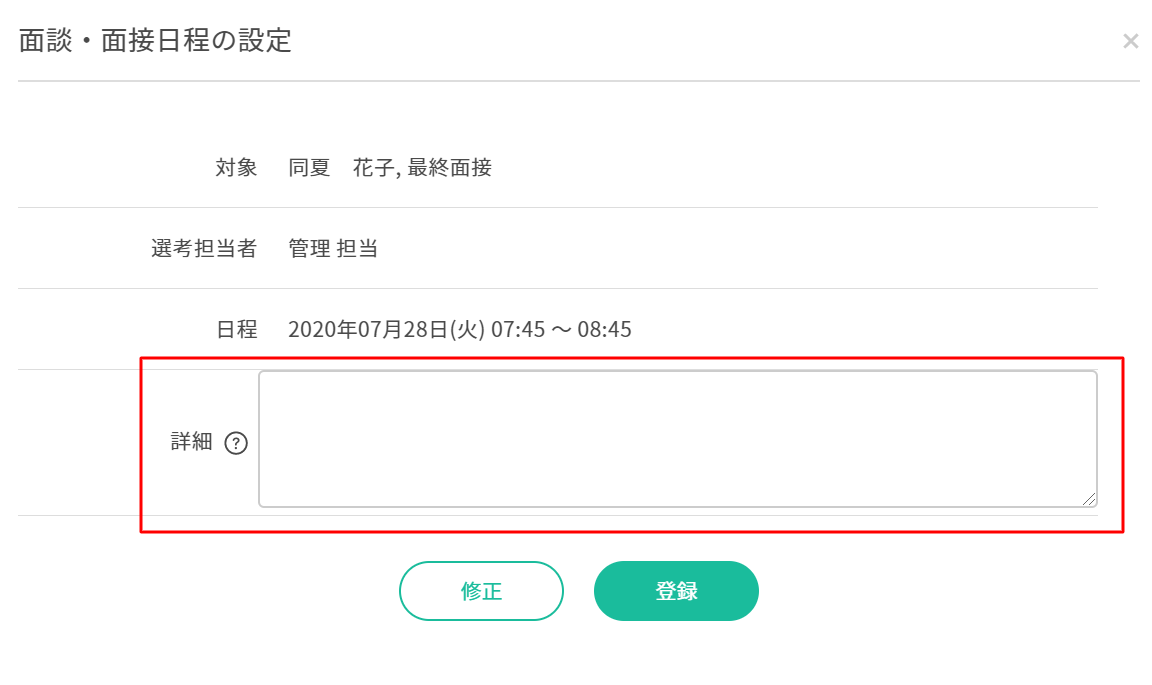The width and height of the screenshot is (1152, 685).
Task: Submit with the 登録 button
Action: point(676,591)
